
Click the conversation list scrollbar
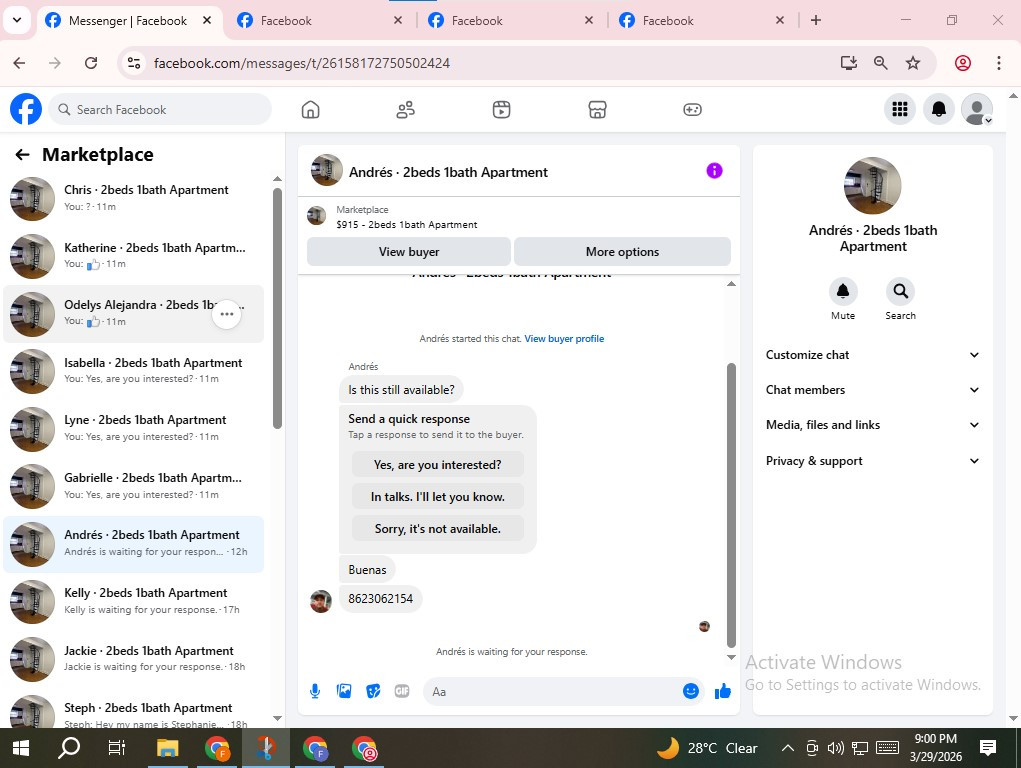point(277,308)
